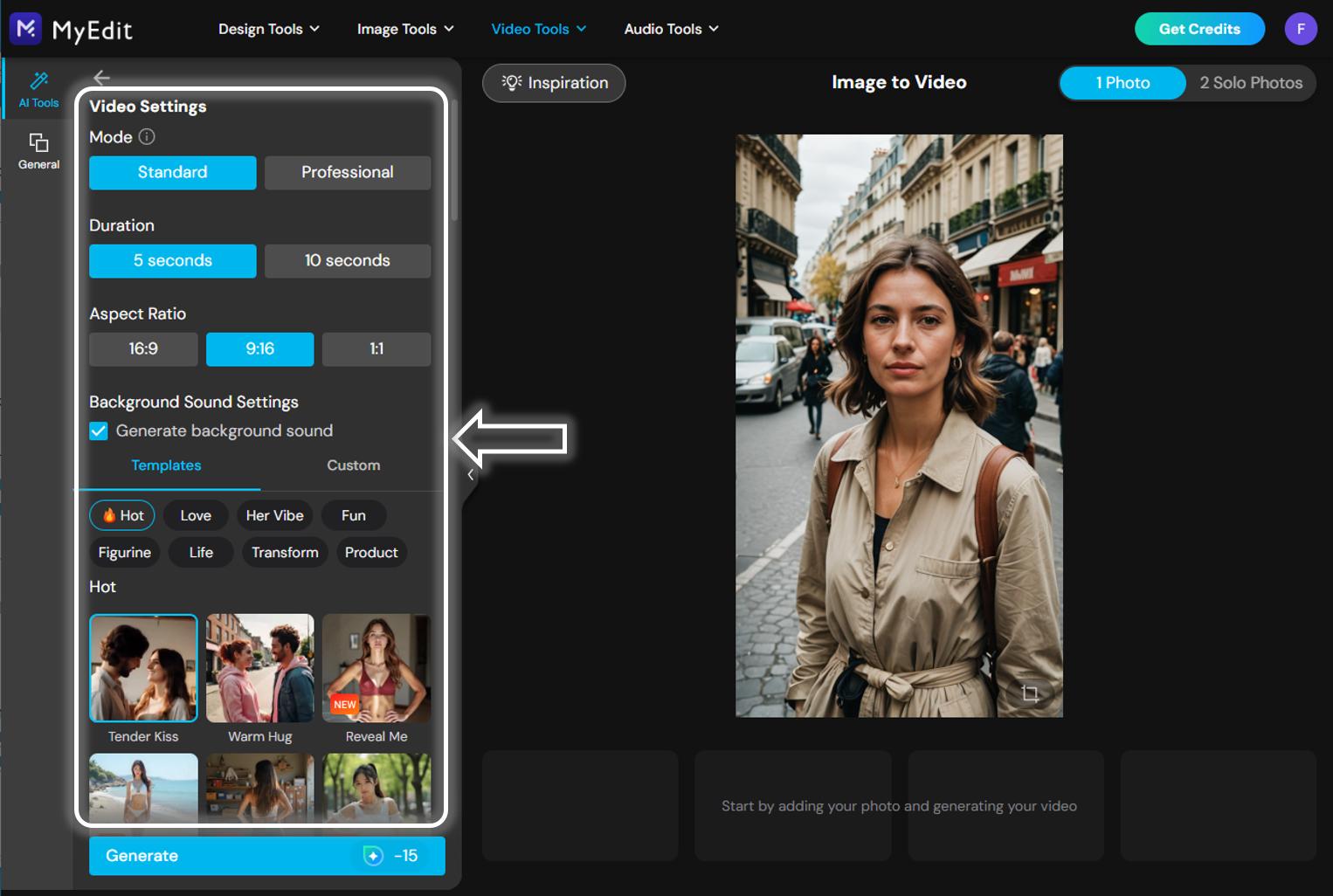Click the uploaded woman portrait photo
The image size is (1333, 896).
pos(899,425)
